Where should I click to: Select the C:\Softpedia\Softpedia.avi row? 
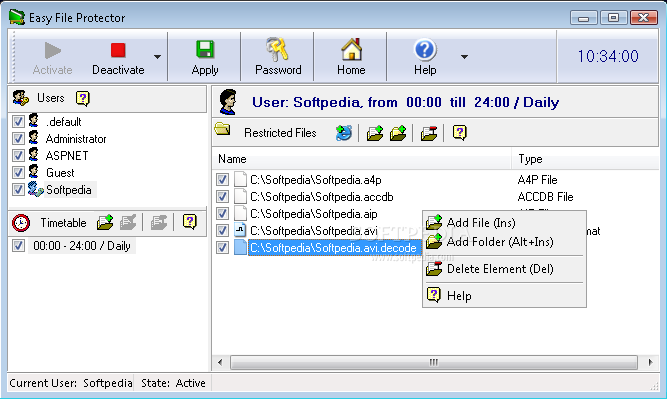pos(314,231)
